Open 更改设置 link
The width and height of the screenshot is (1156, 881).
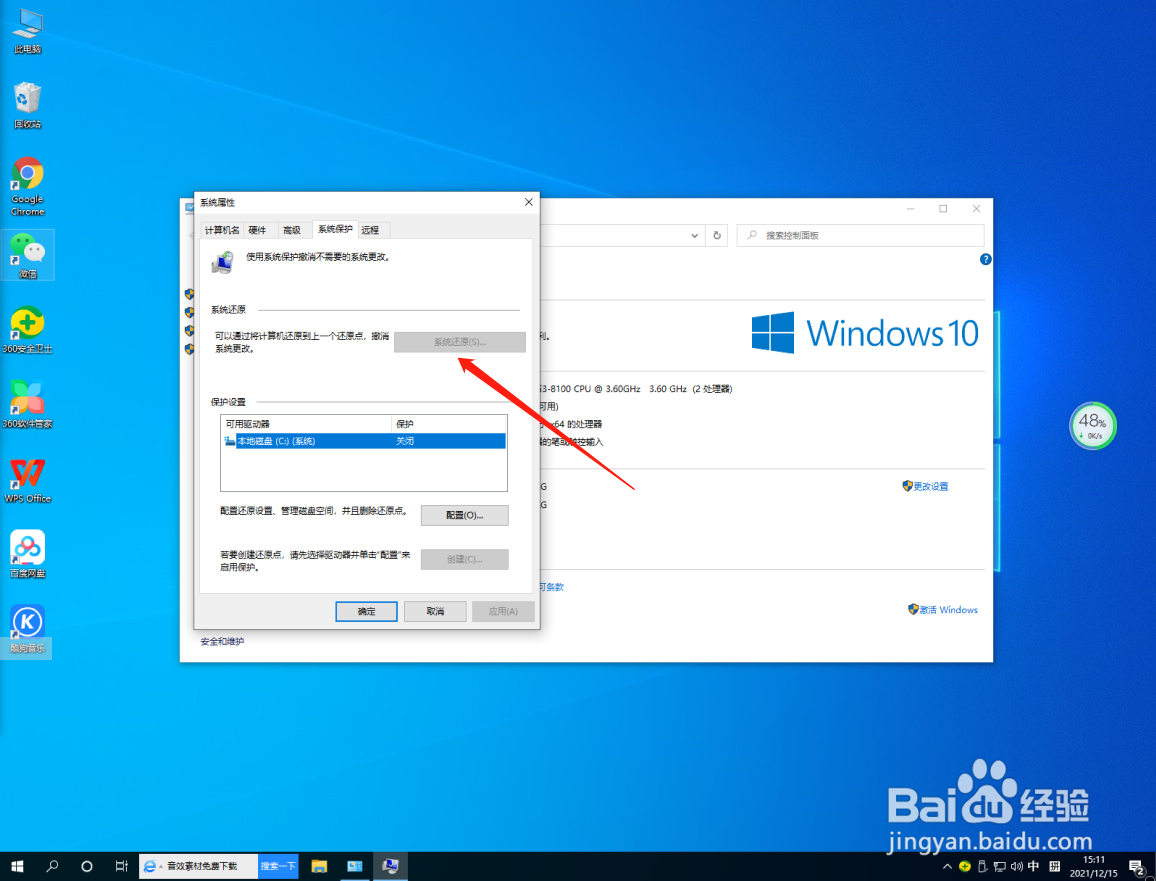(931, 486)
